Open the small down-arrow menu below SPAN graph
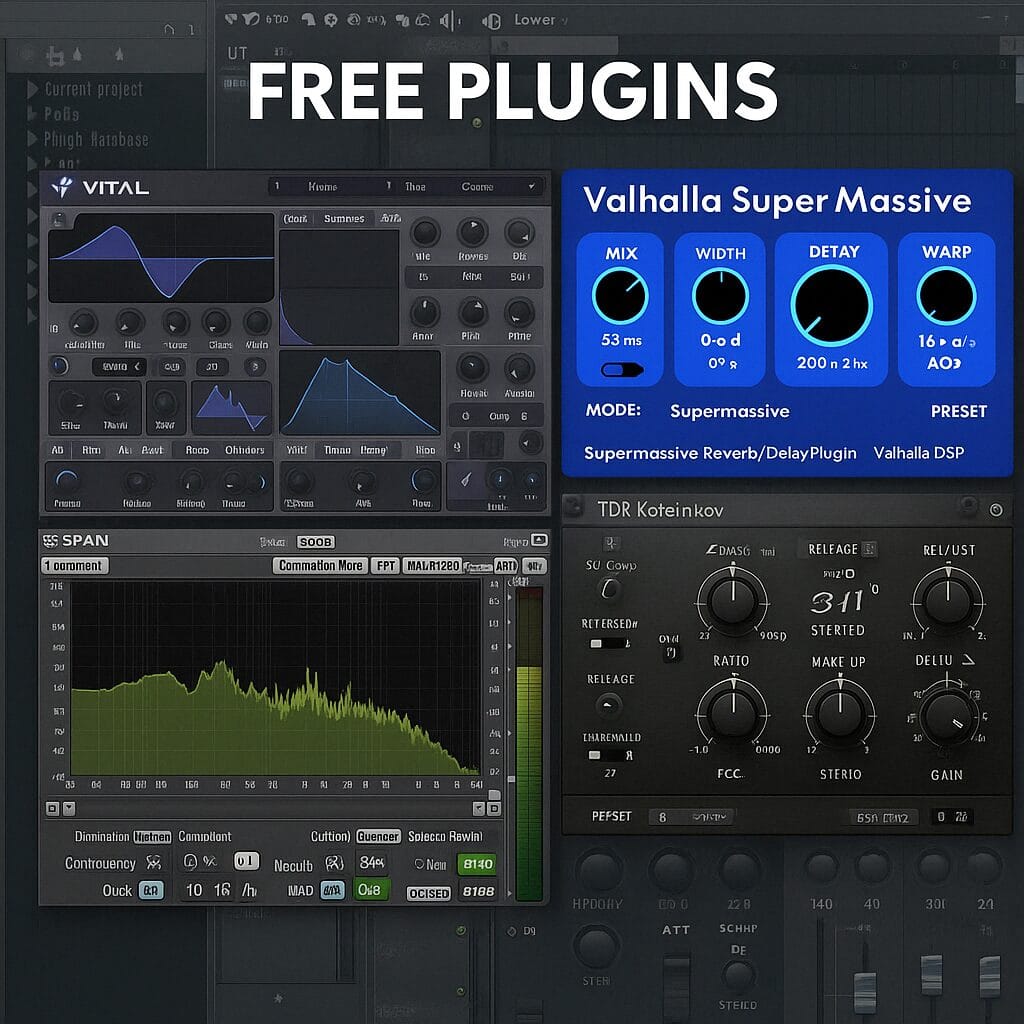1024x1024 pixels. (69, 808)
